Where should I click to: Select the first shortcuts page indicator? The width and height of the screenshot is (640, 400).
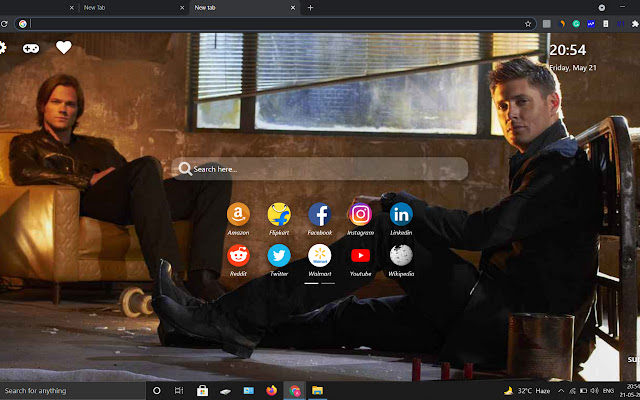[x=311, y=283]
